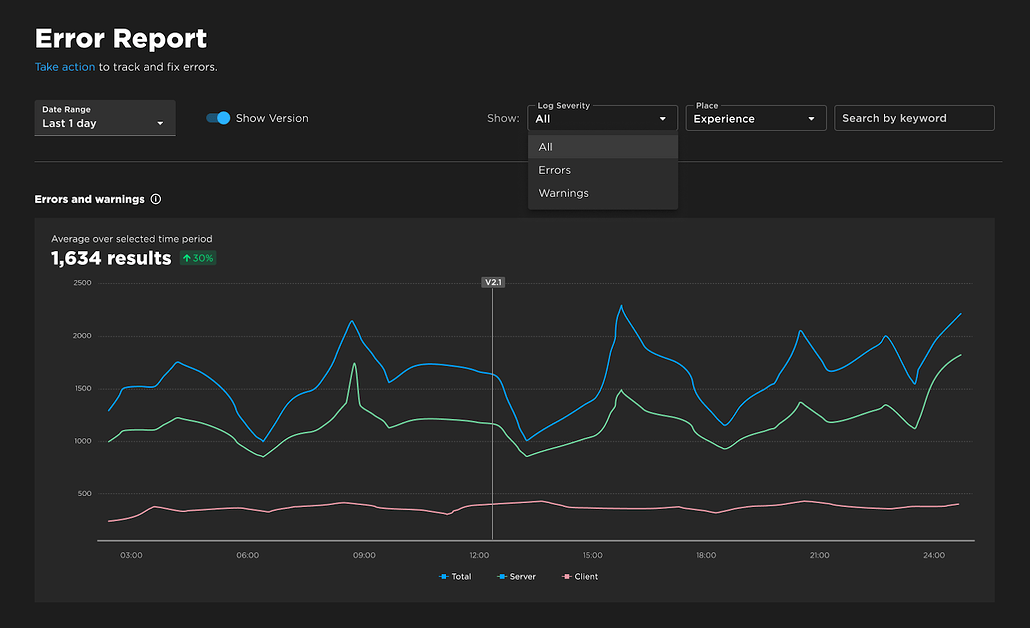1030x628 pixels.
Task: Click the info icon beside Errors and warnings
Action: pos(156,199)
